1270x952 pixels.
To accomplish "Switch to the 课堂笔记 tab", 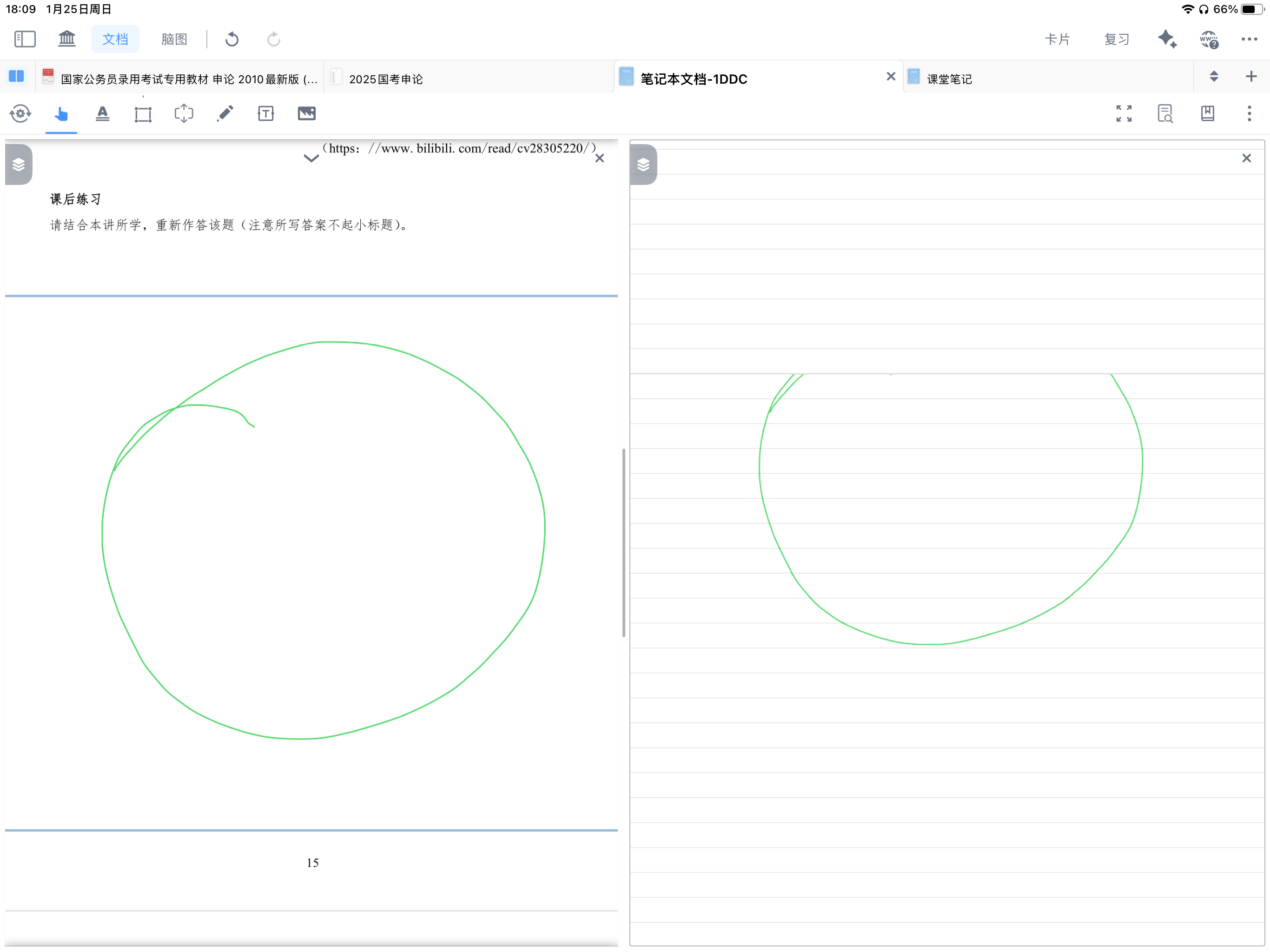I will (949, 79).
